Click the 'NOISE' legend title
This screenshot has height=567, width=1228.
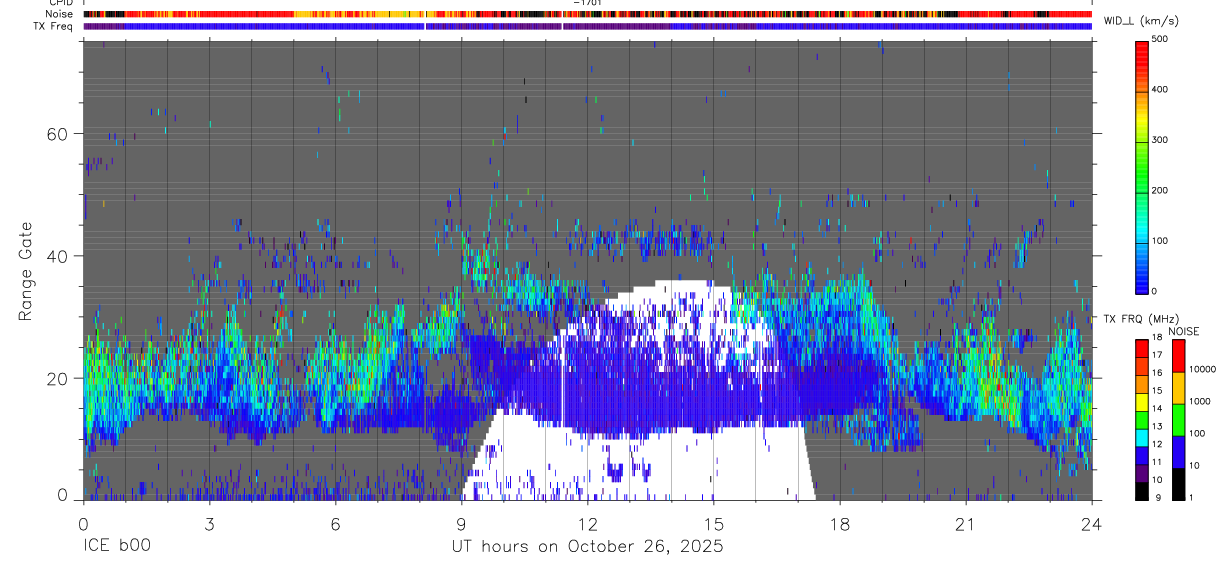click(x=1184, y=331)
